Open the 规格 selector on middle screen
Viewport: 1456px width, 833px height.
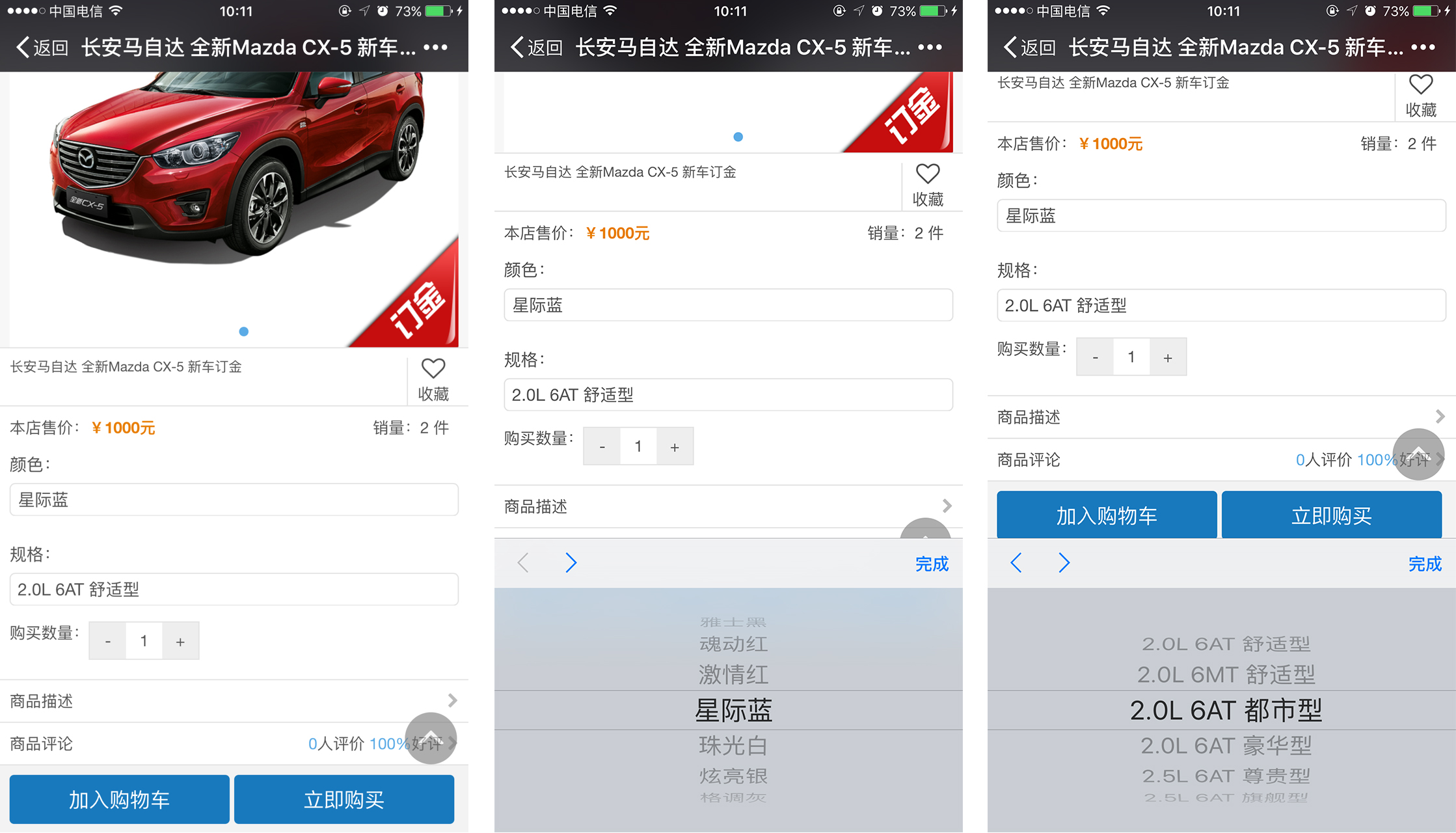729,395
